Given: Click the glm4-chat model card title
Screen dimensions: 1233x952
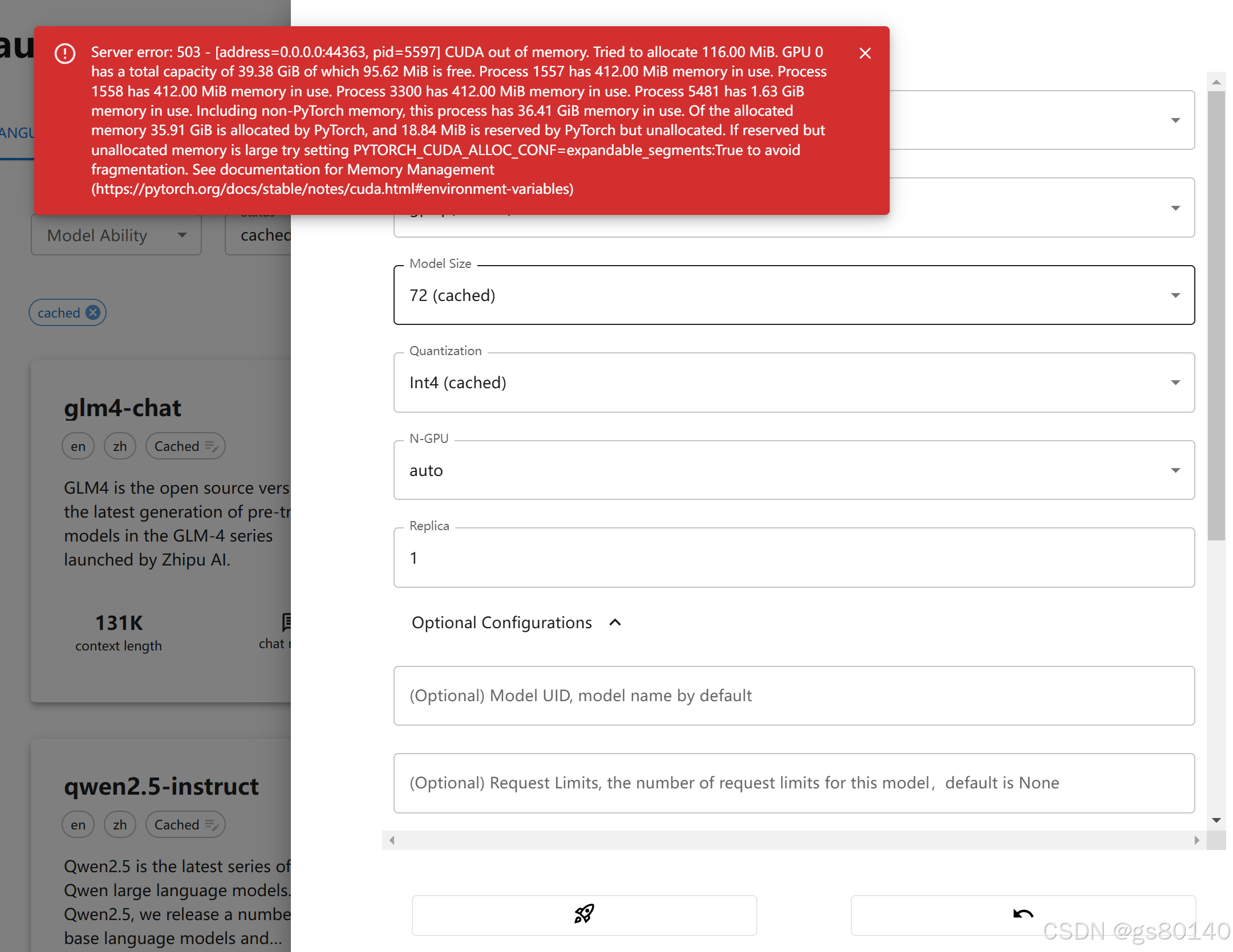Looking at the screenshot, I should click(122, 408).
